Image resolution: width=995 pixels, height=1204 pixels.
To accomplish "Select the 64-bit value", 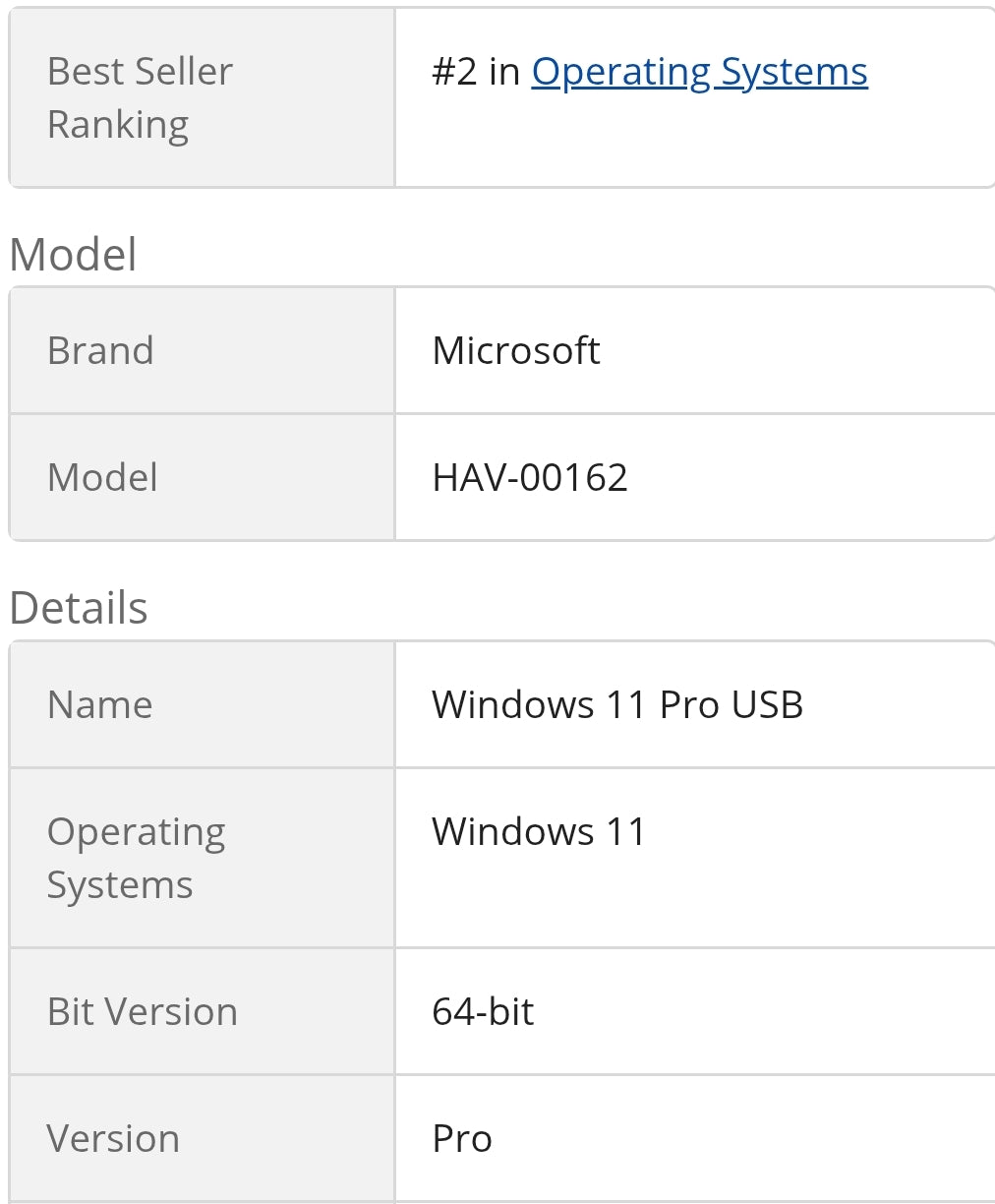I will pos(483,1012).
